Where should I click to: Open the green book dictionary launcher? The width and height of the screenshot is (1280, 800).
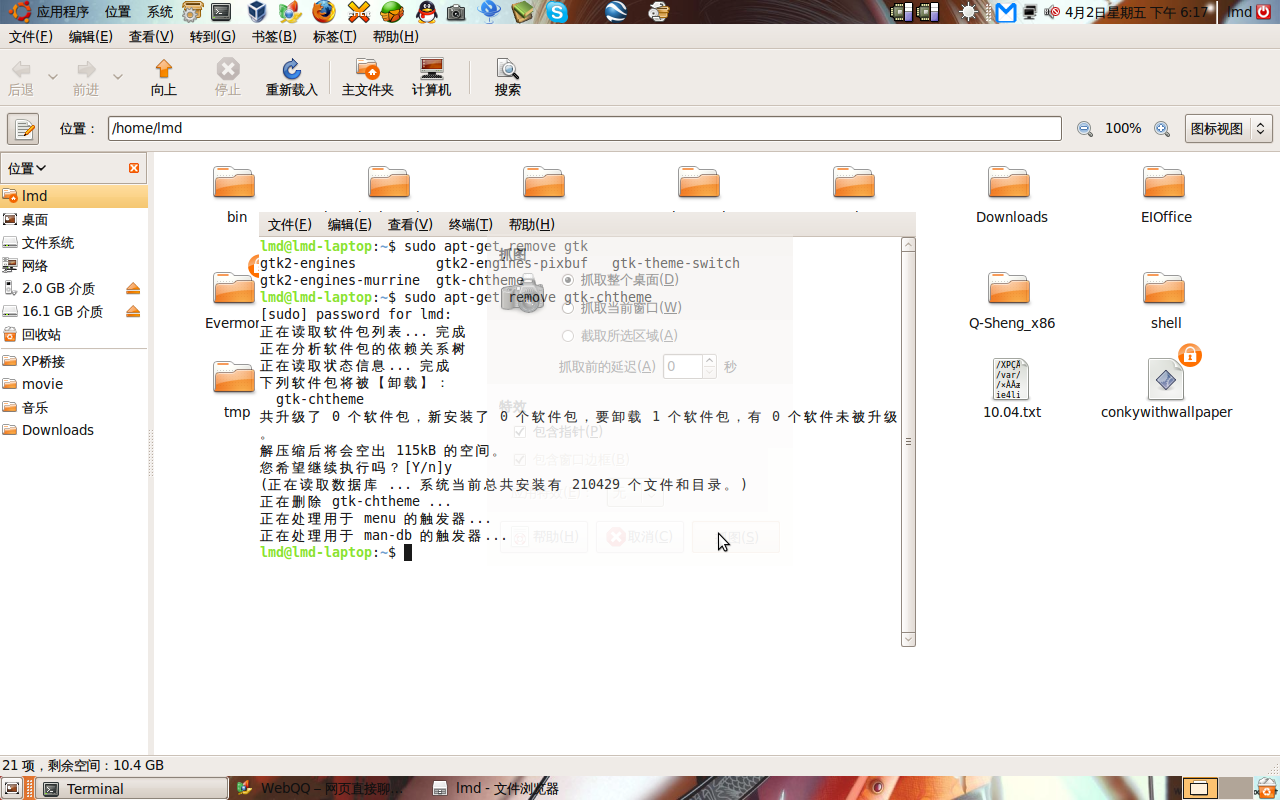point(522,12)
